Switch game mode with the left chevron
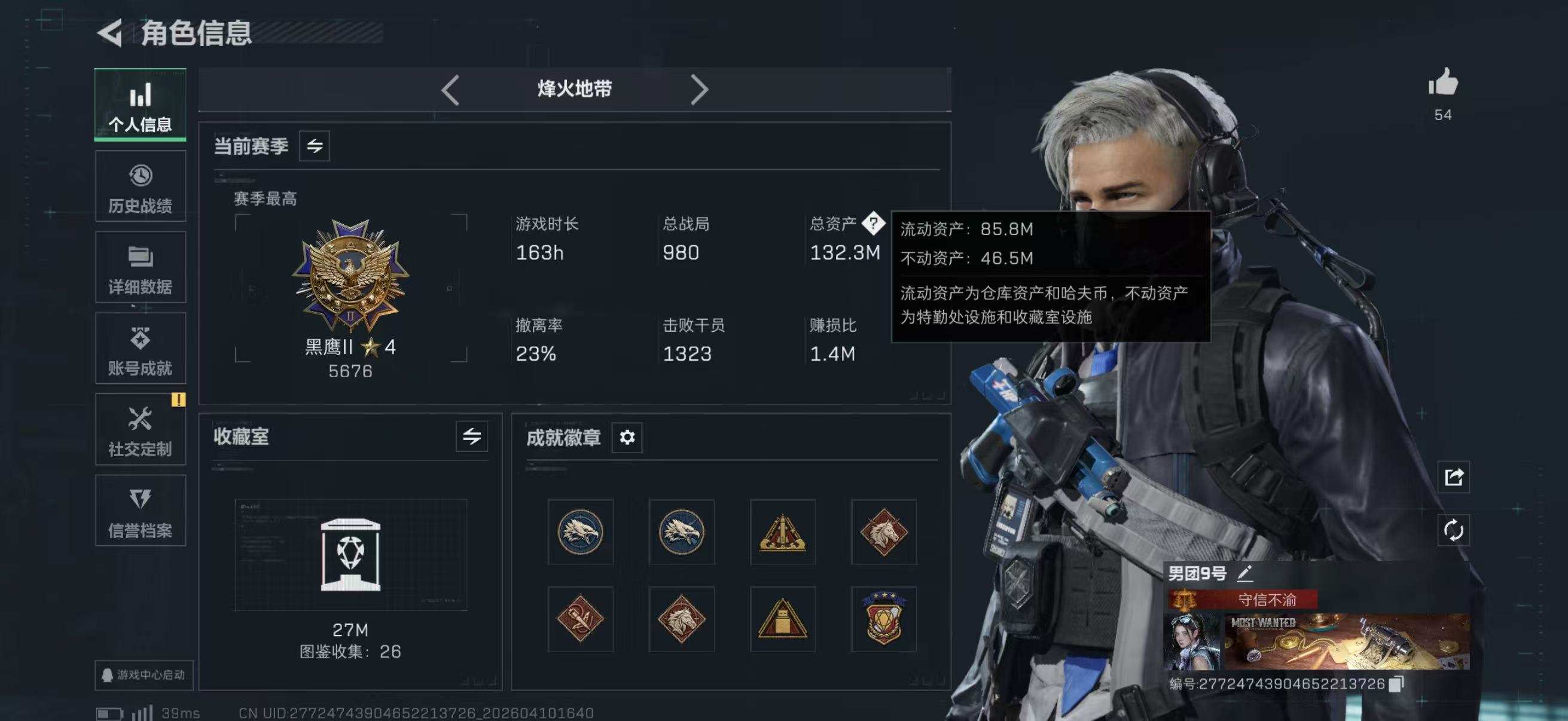This screenshot has width=1568, height=721. click(x=450, y=90)
